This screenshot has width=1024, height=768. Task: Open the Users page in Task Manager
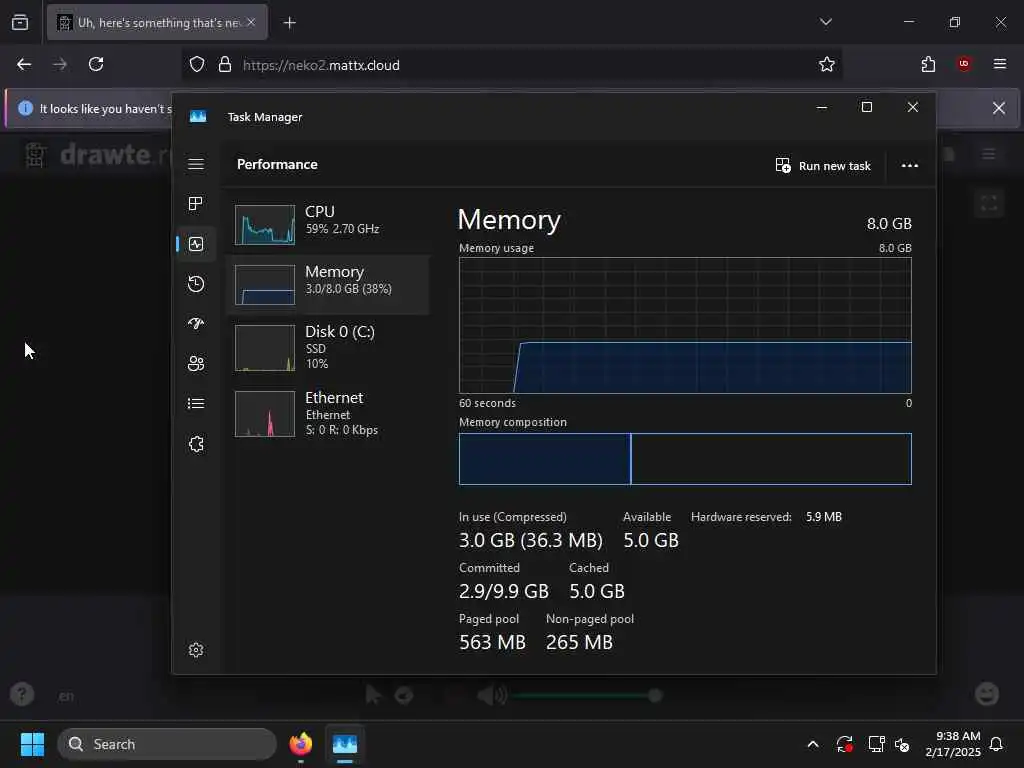pos(196,364)
